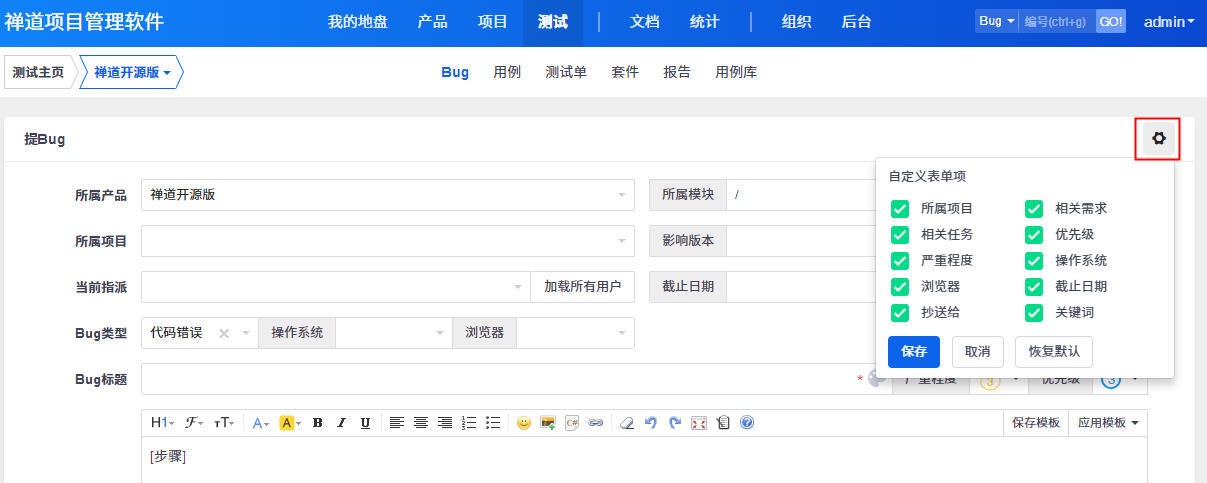Image resolution: width=1207 pixels, height=483 pixels.
Task: Expand the 禅道开源版 product switcher
Action: [131, 73]
